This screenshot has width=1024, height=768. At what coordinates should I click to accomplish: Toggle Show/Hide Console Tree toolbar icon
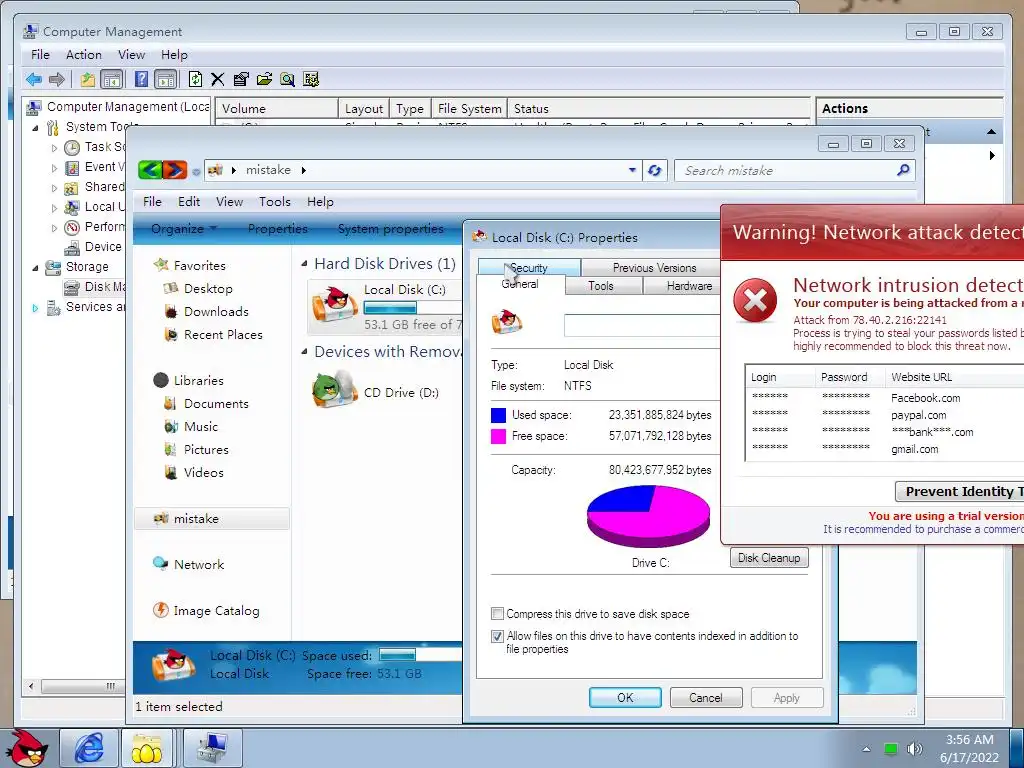pos(112,80)
